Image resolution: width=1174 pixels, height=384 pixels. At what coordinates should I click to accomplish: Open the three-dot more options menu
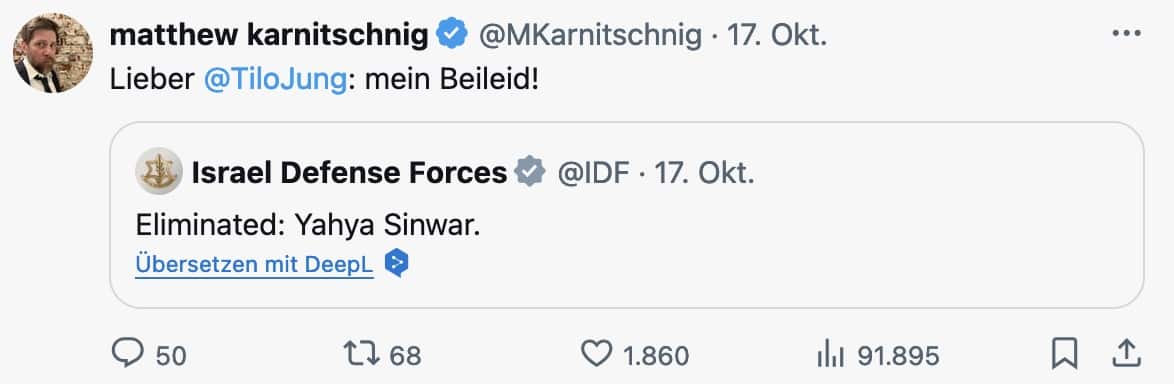[1126, 34]
